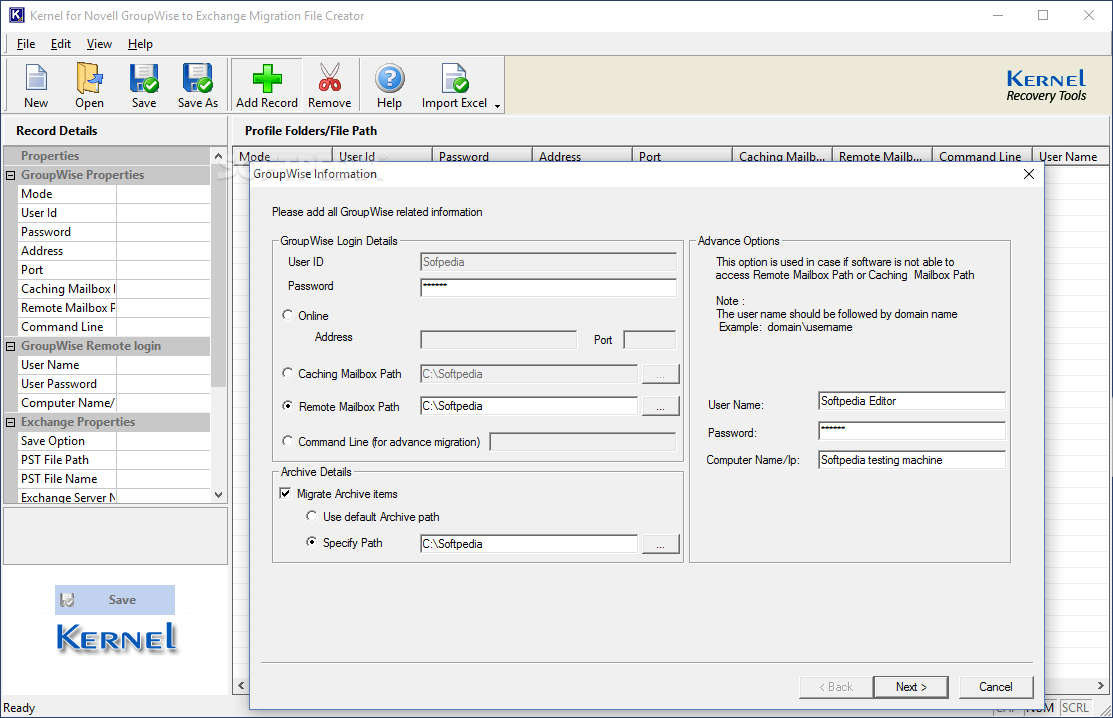Click the Save button under Record Details
1113x718 pixels.
[x=115, y=600]
